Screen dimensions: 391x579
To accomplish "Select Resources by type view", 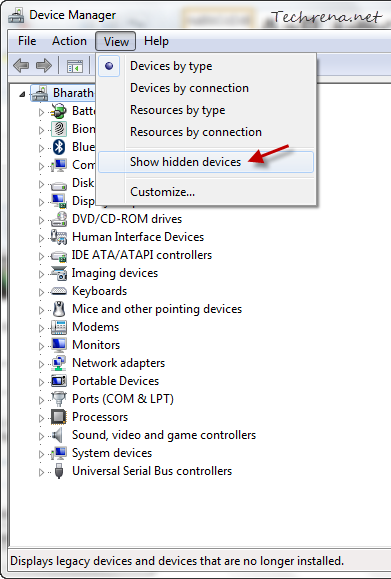I will (206, 110).
